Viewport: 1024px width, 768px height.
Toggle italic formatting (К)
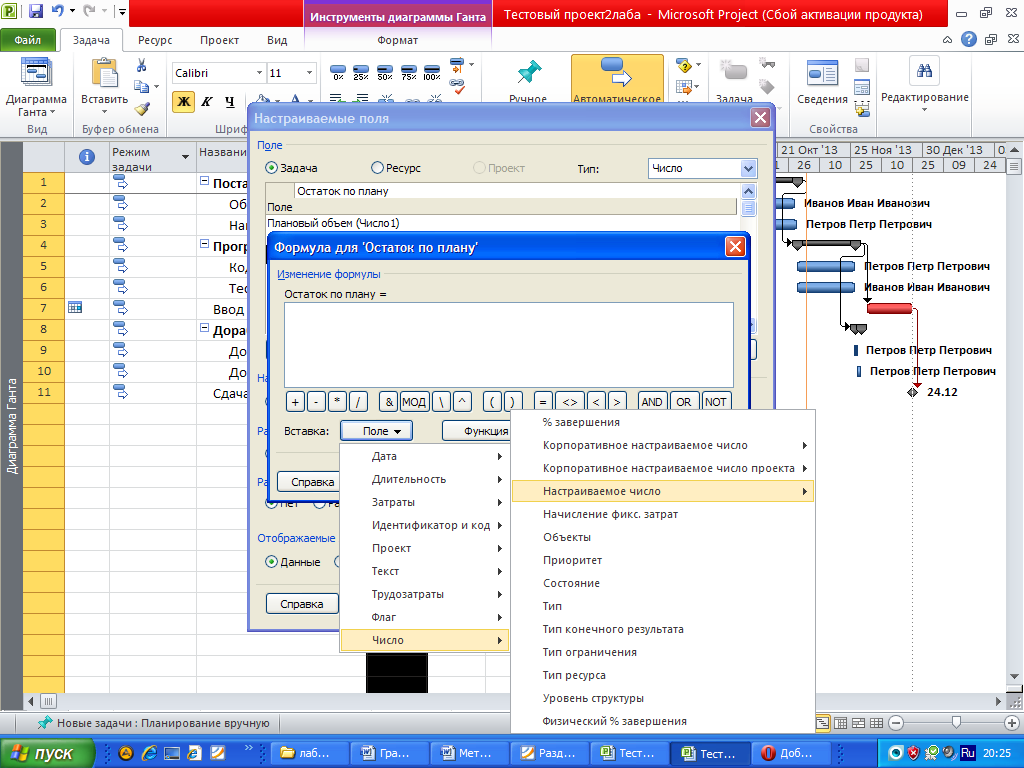click(x=207, y=101)
